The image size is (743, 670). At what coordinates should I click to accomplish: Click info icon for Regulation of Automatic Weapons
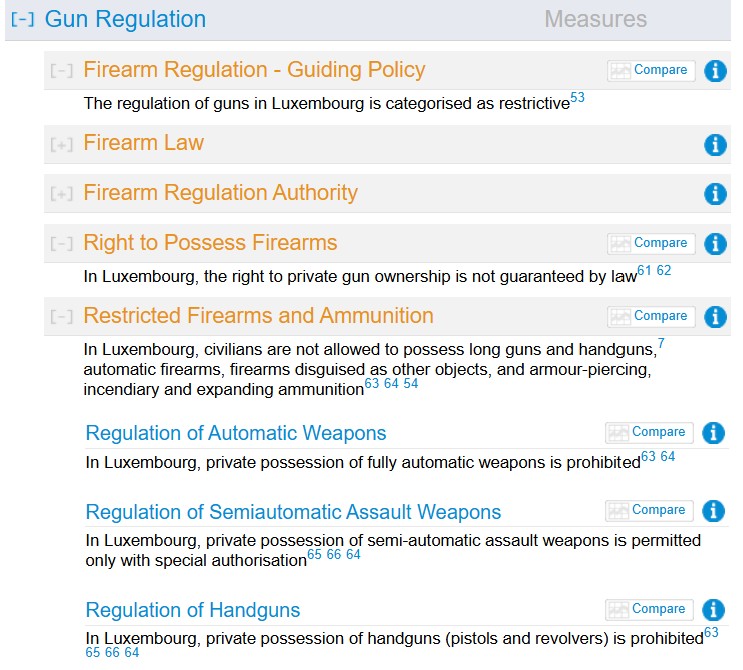click(713, 433)
